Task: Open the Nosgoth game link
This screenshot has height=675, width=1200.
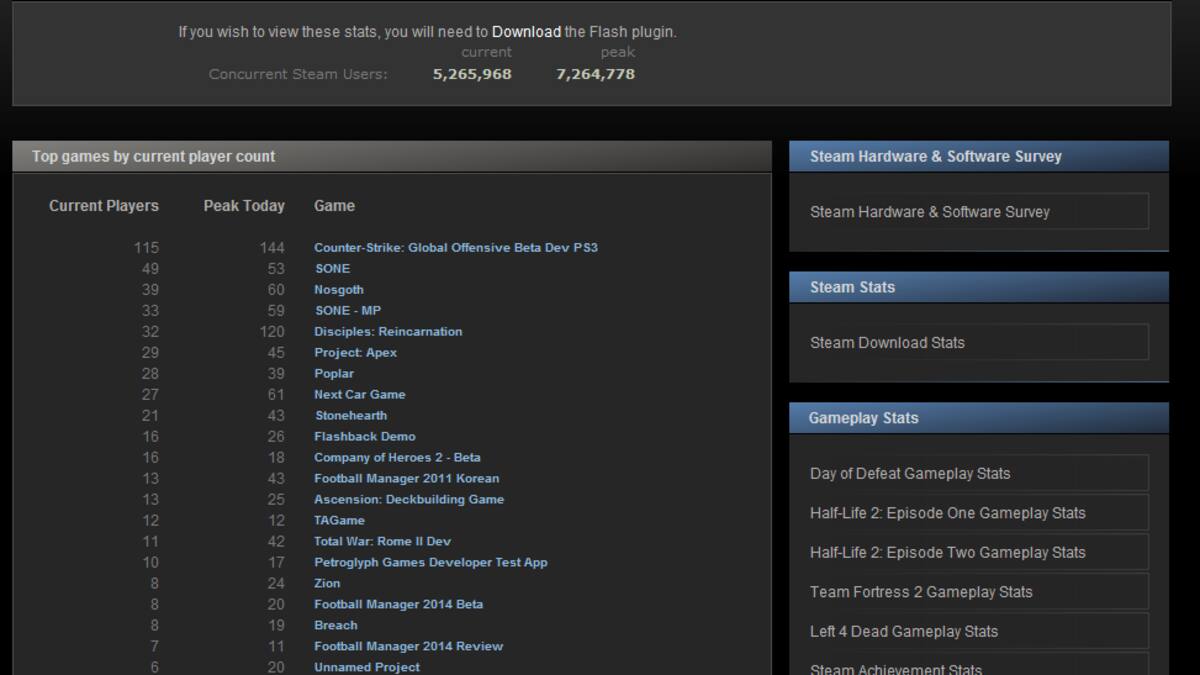Action: [x=339, y=289]
